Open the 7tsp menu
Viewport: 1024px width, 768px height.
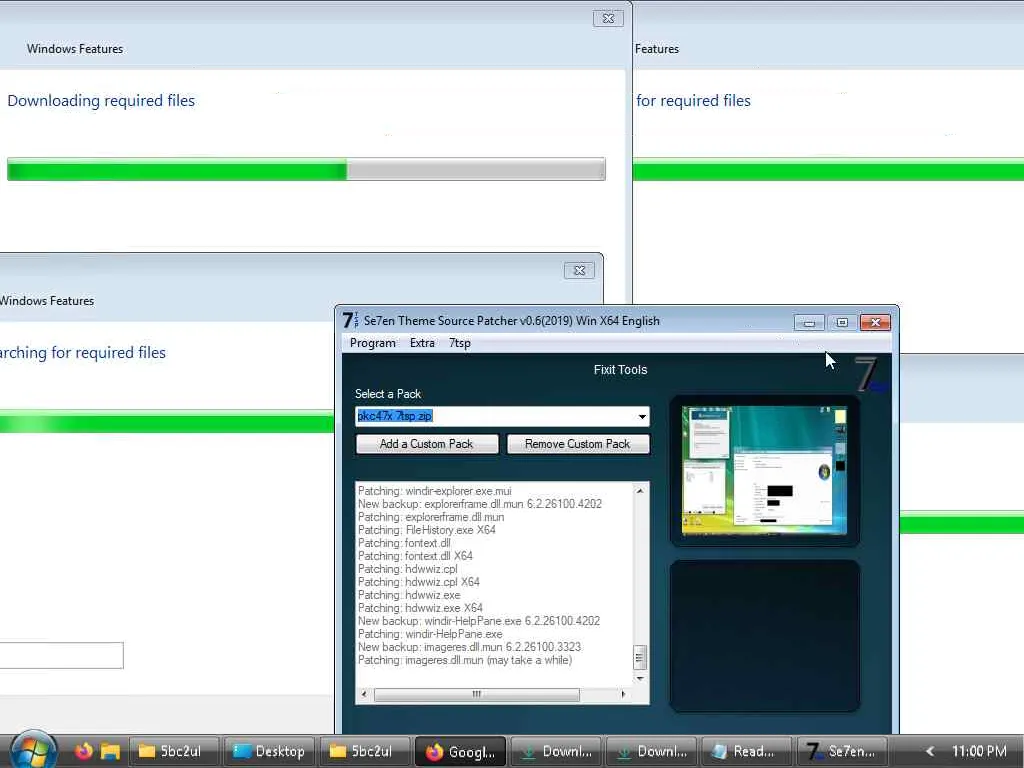pos(460,343)
